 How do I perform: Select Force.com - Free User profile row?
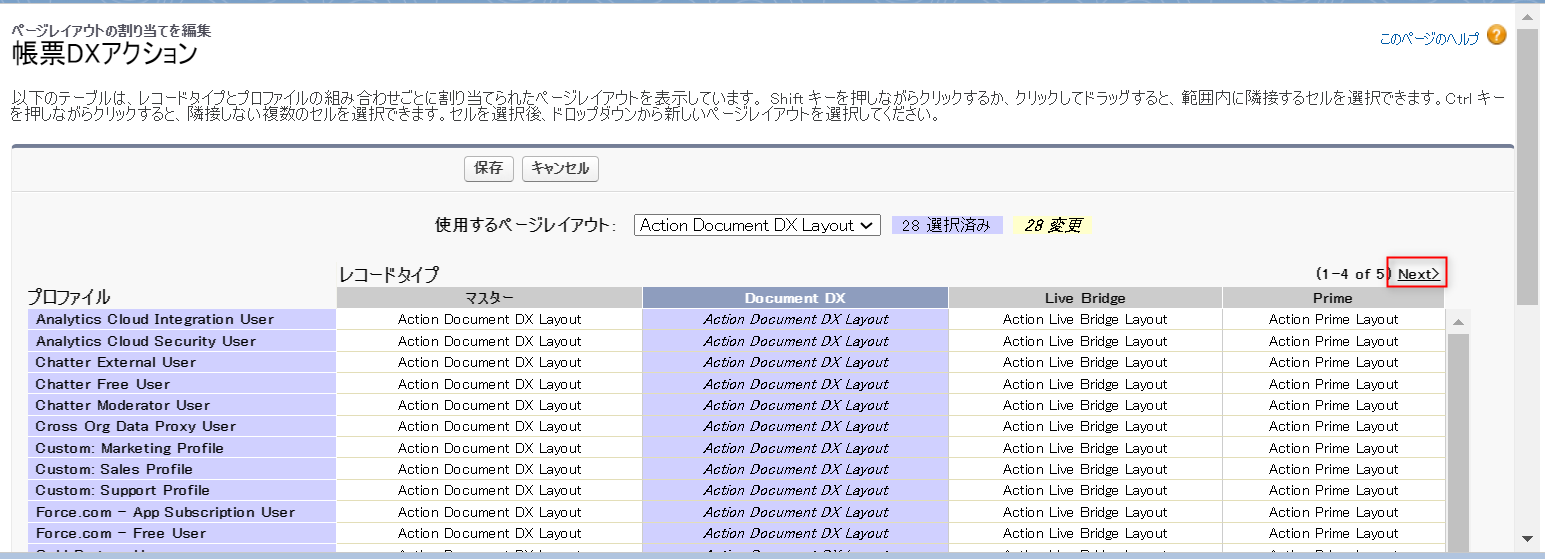pyautogui.click(x=121, y=533)
